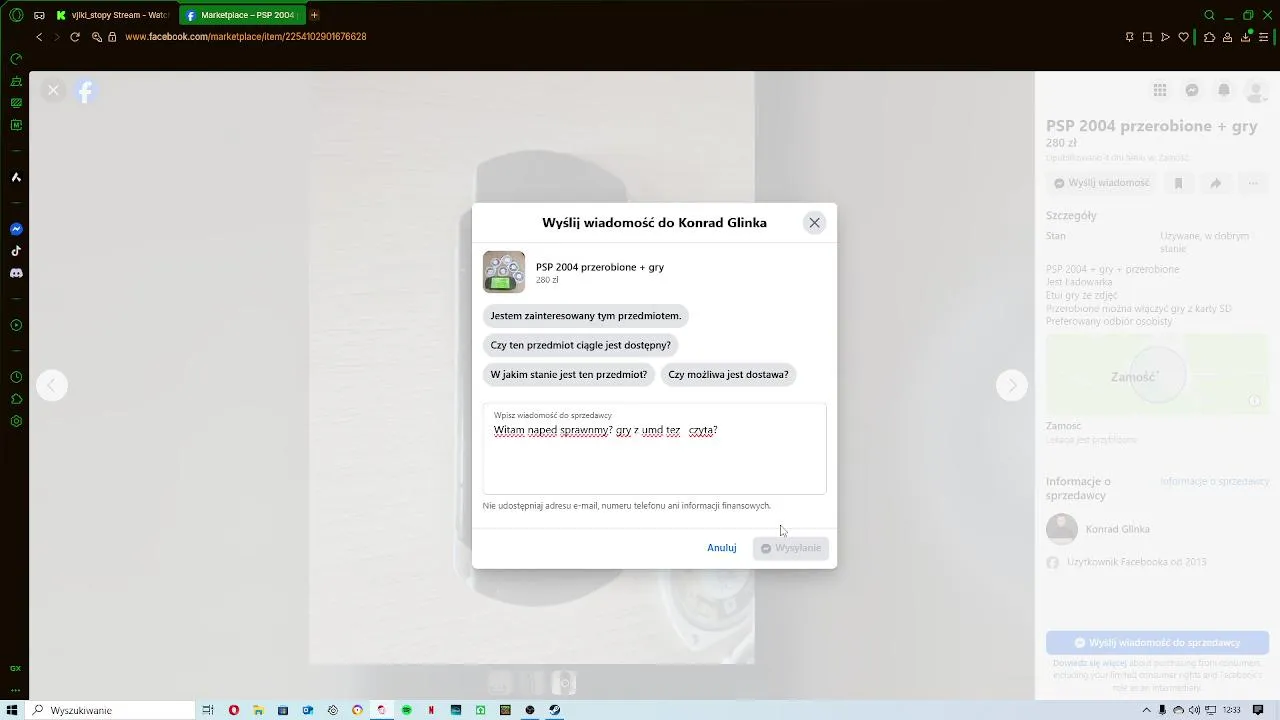Open Windows Start menu
The width and height of the screenshot is (1280, 720).
[x=13, y=710]
